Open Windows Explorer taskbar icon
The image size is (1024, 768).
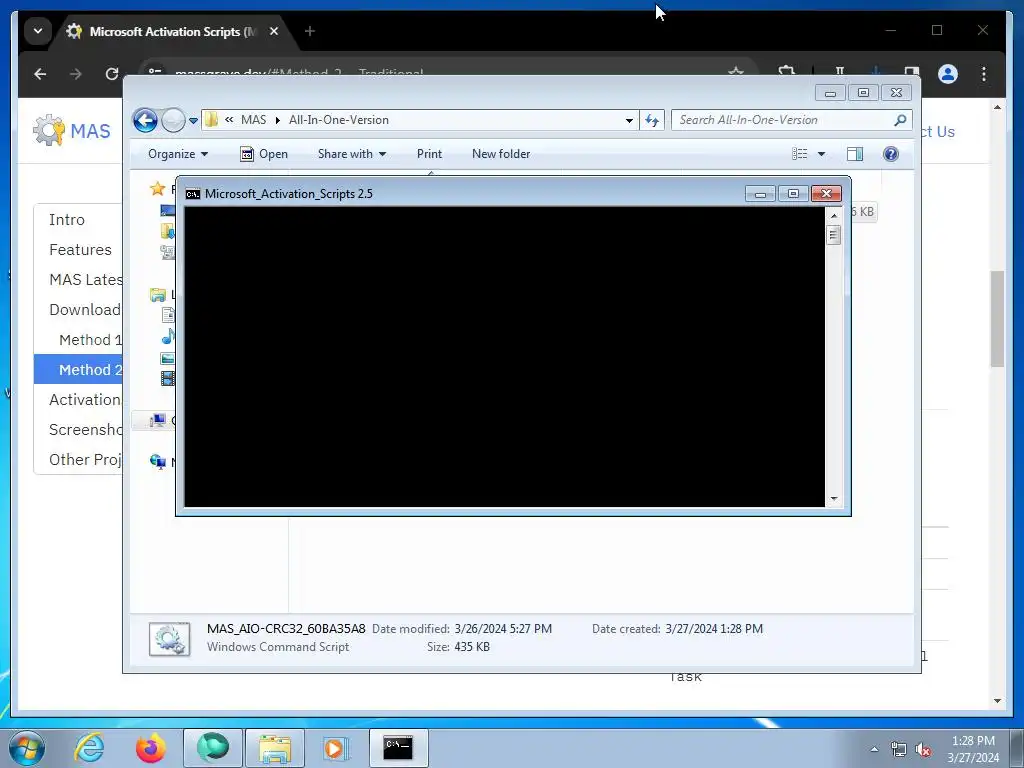[275, 748]
